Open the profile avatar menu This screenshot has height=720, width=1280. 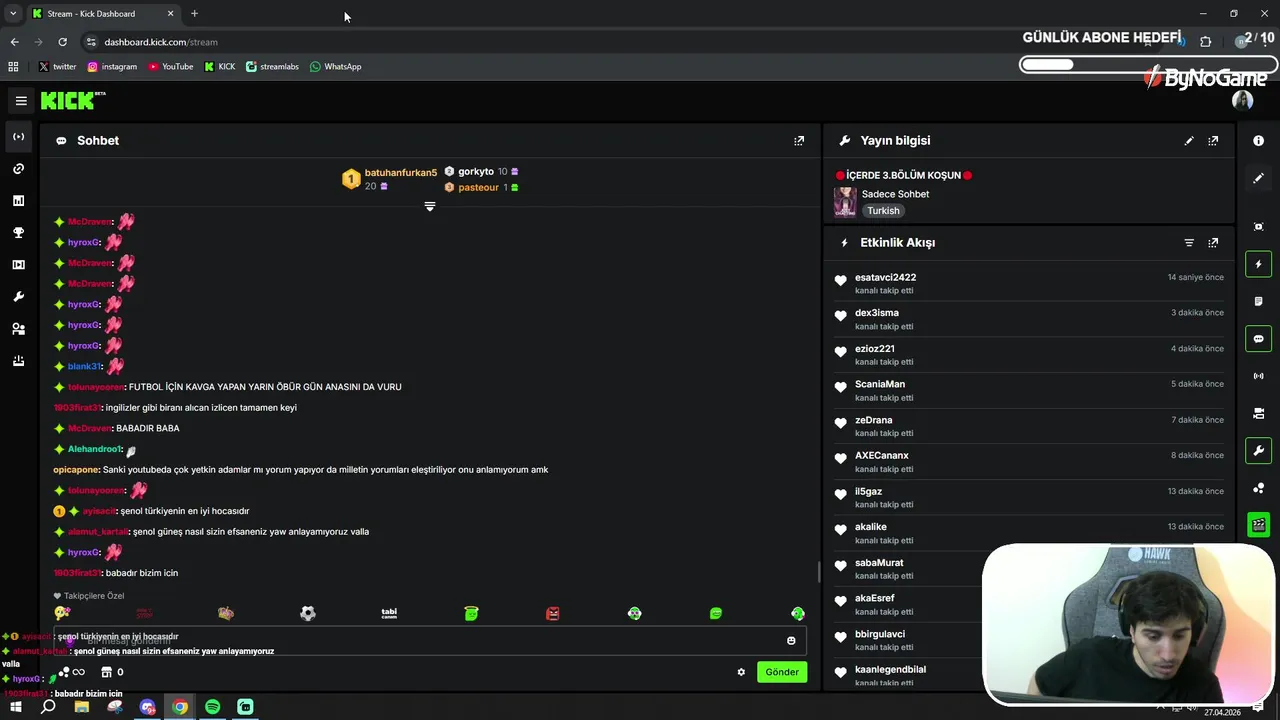click(1243, 100)
